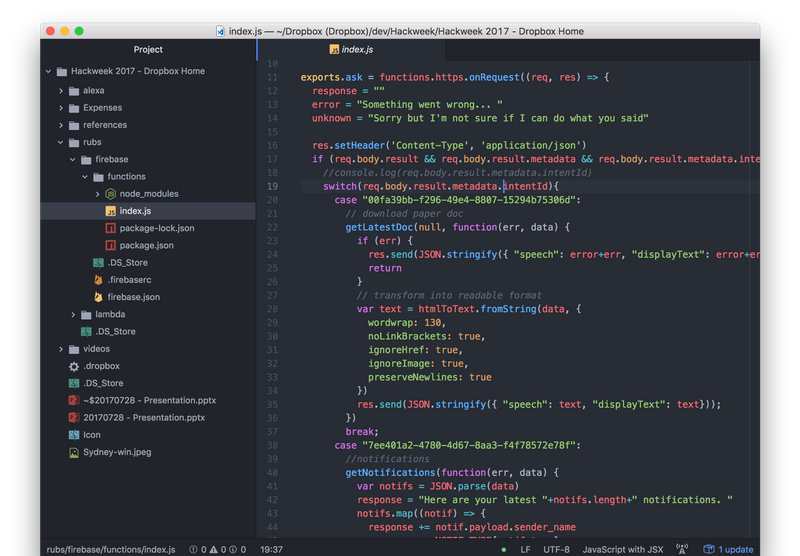Expand the Expenses folder chevron
The height and width of the screenshot is (556, 800).
click(61, 108)
